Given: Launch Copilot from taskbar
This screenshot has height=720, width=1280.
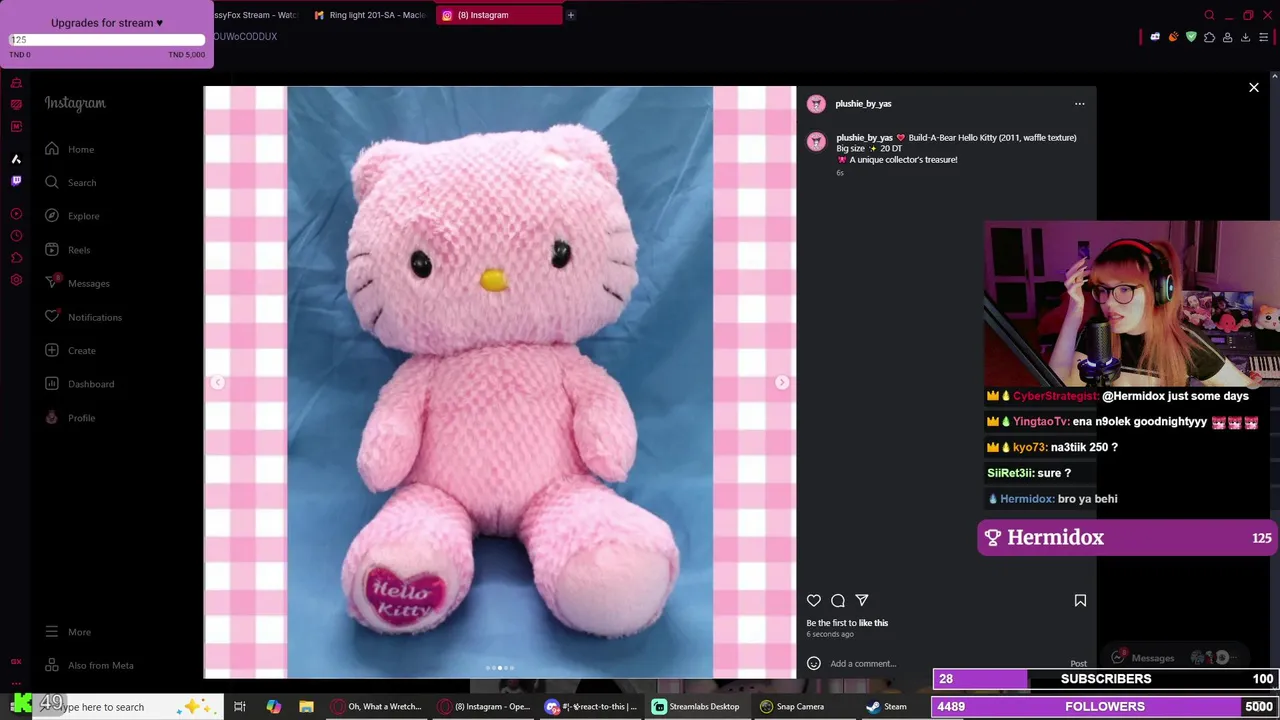Looking at the screenshot, I should coord(274,707).
